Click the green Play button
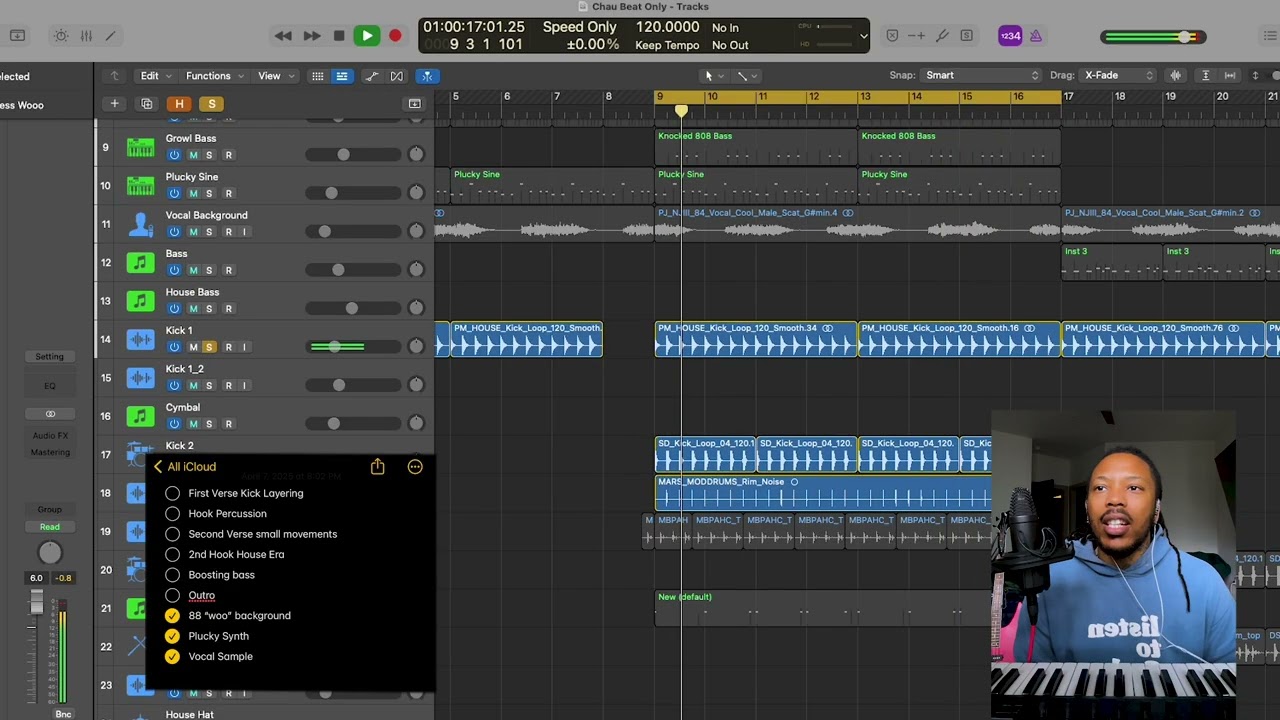 367,36
